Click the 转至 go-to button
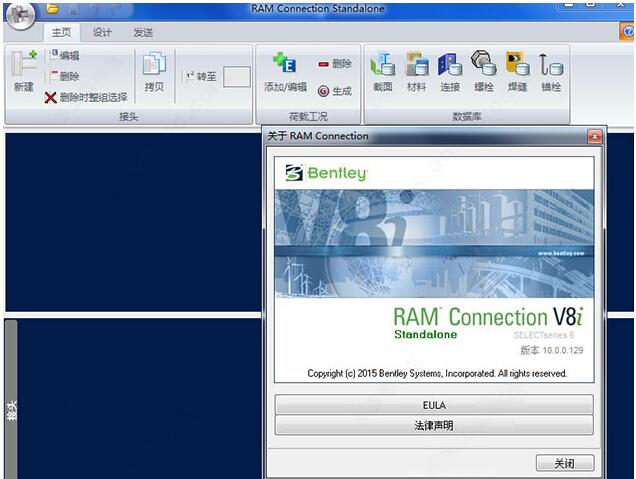Image resolution: width=636 pixels, height=479 pixels. (201, 76)
